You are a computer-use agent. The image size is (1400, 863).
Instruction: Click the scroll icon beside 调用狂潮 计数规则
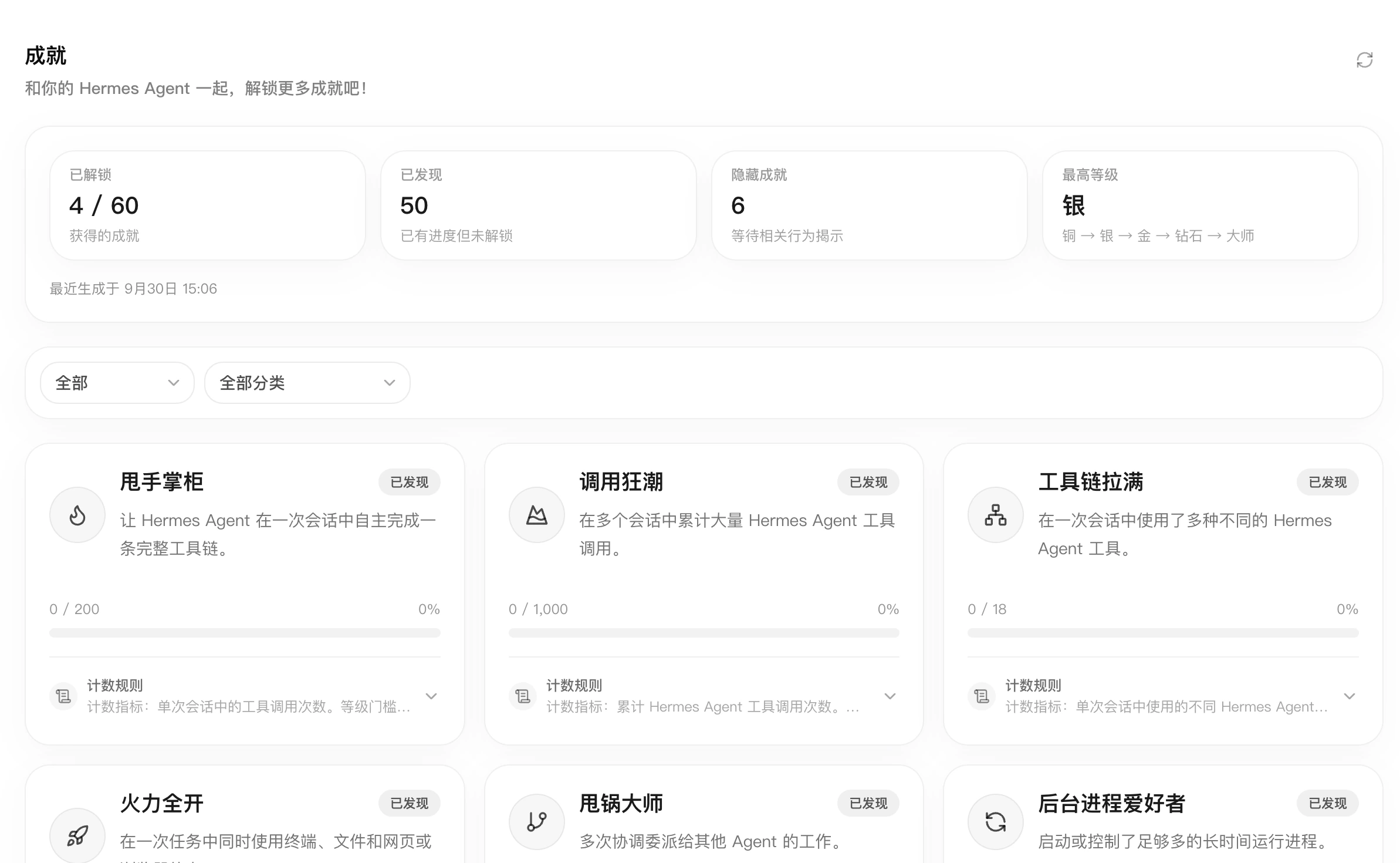tap(522, 696)
